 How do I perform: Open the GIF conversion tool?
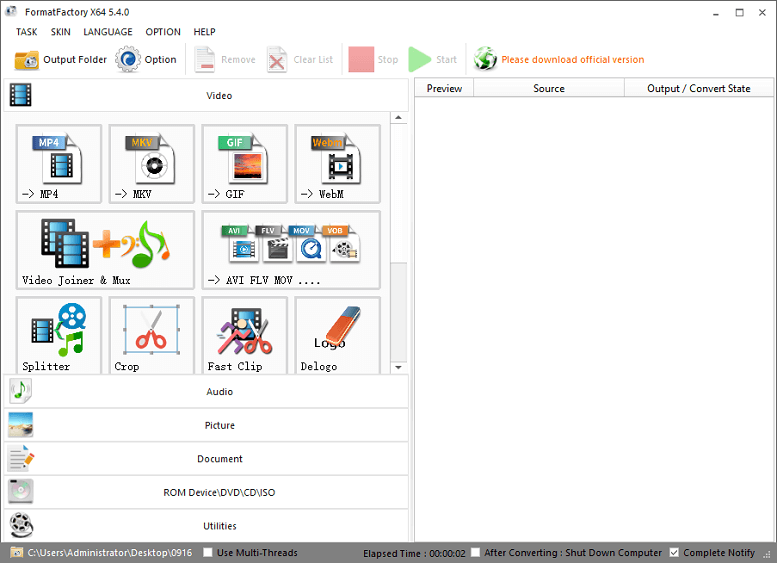[244, 165]
